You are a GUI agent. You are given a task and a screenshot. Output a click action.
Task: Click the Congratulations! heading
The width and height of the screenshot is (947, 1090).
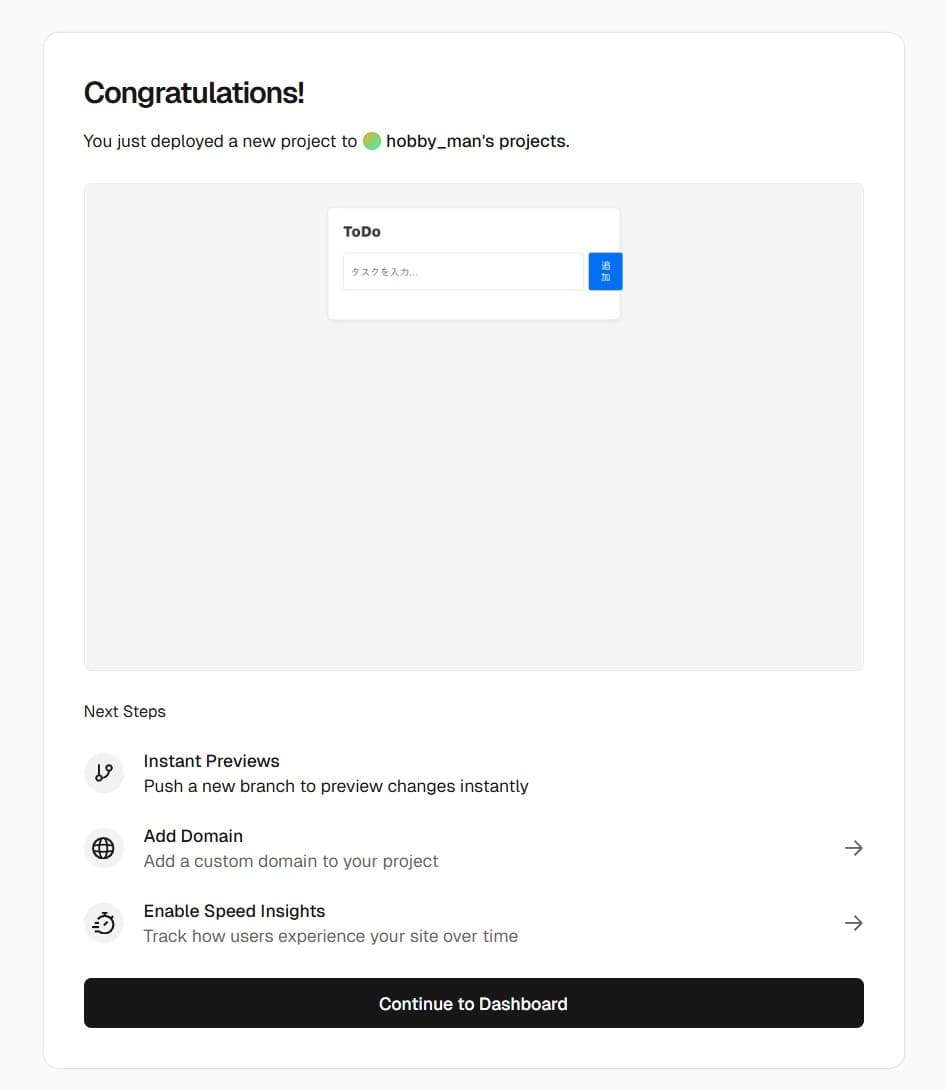[x=194, y=93]
